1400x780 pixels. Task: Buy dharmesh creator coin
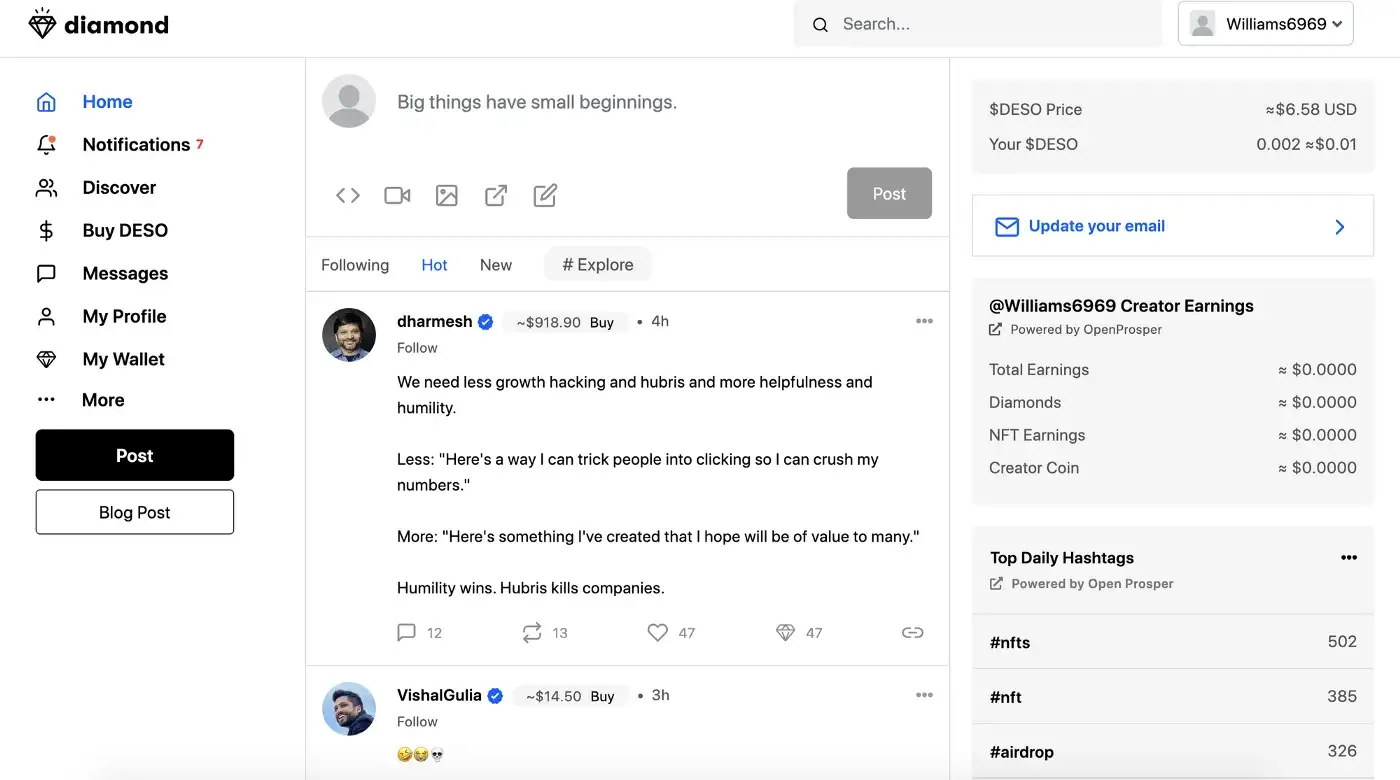point(602,322)
